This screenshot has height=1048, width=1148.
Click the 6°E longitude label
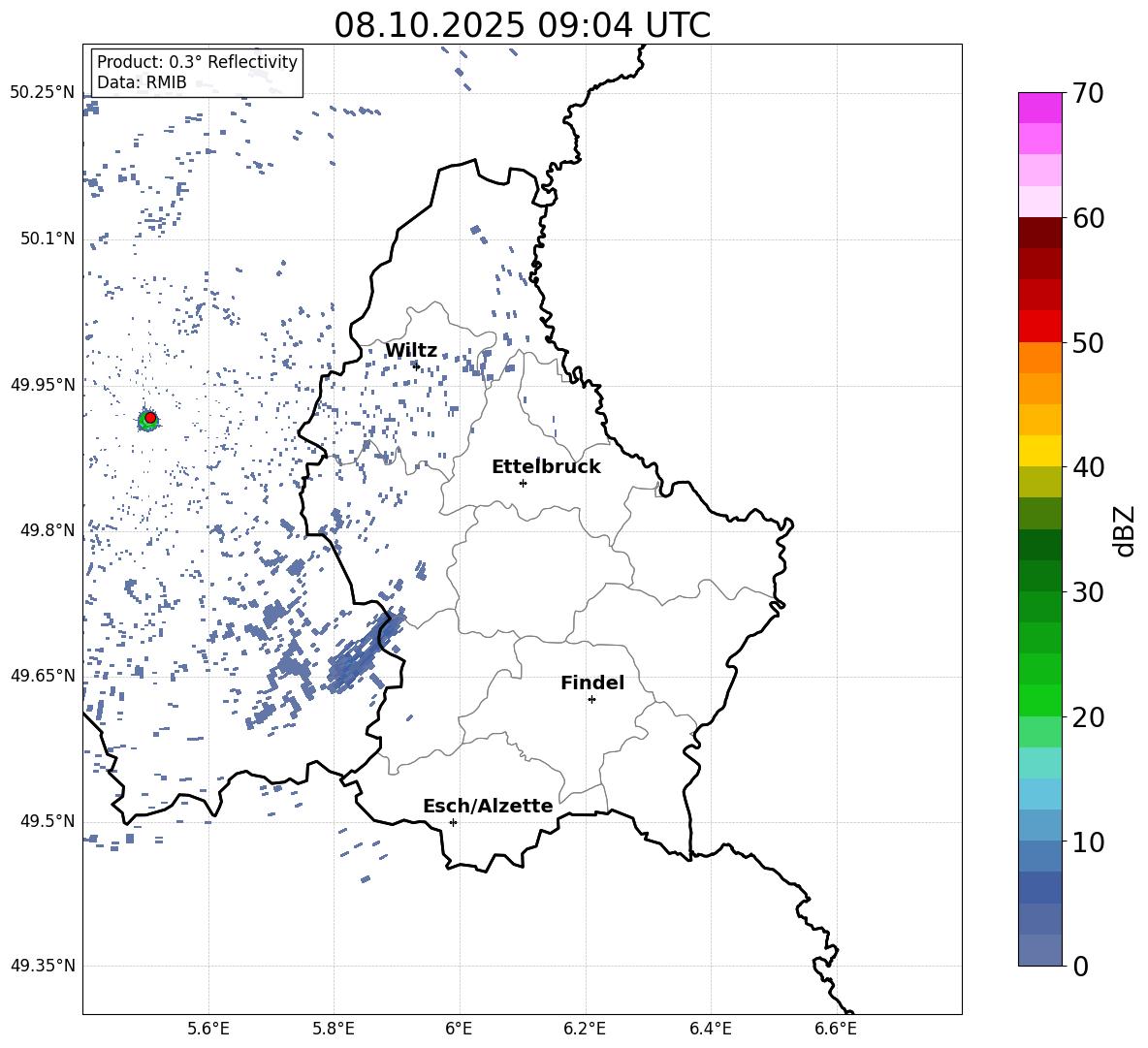pyautogui.click(x=459, y=1029)
